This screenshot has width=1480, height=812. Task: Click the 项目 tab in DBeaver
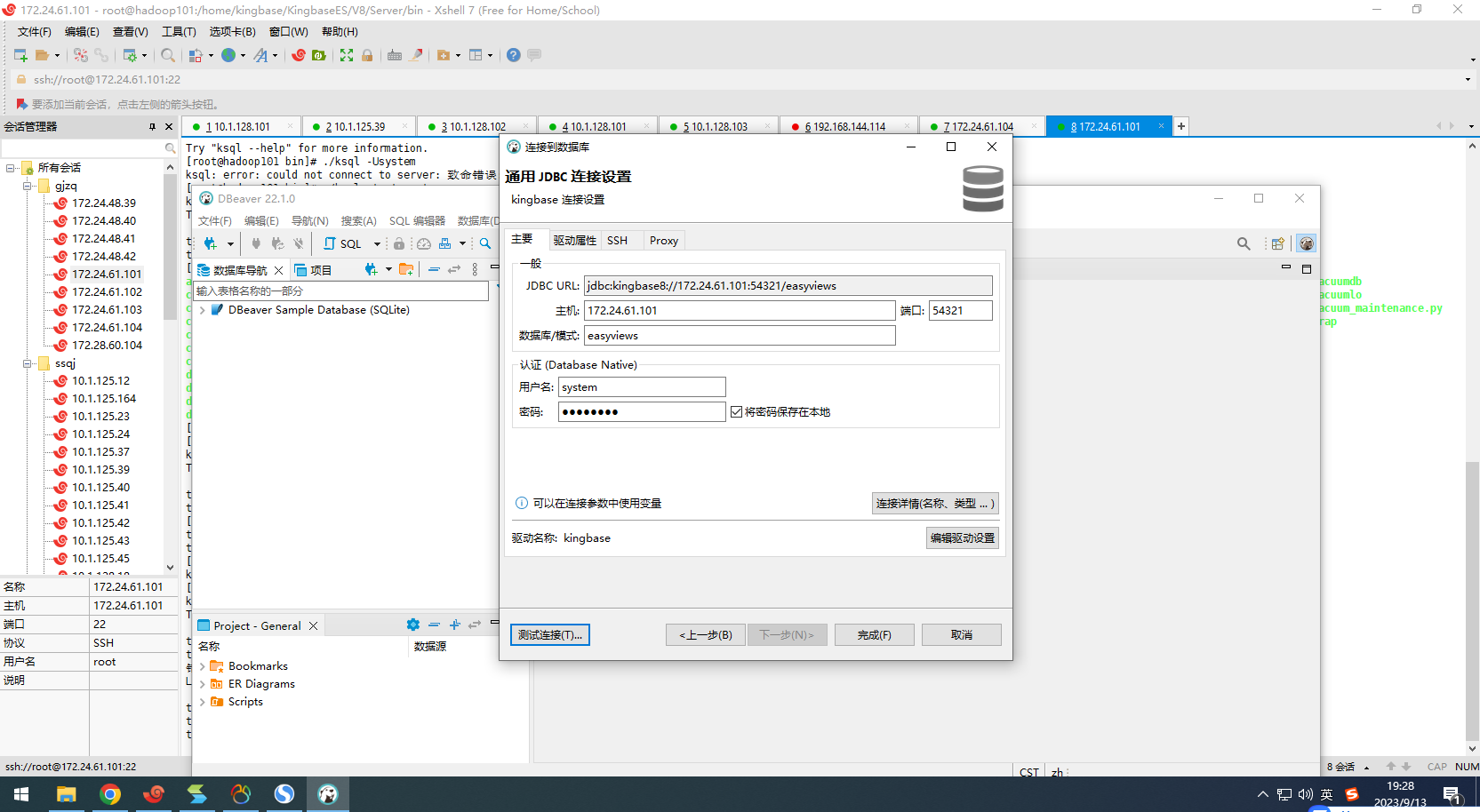coord(313,270)
